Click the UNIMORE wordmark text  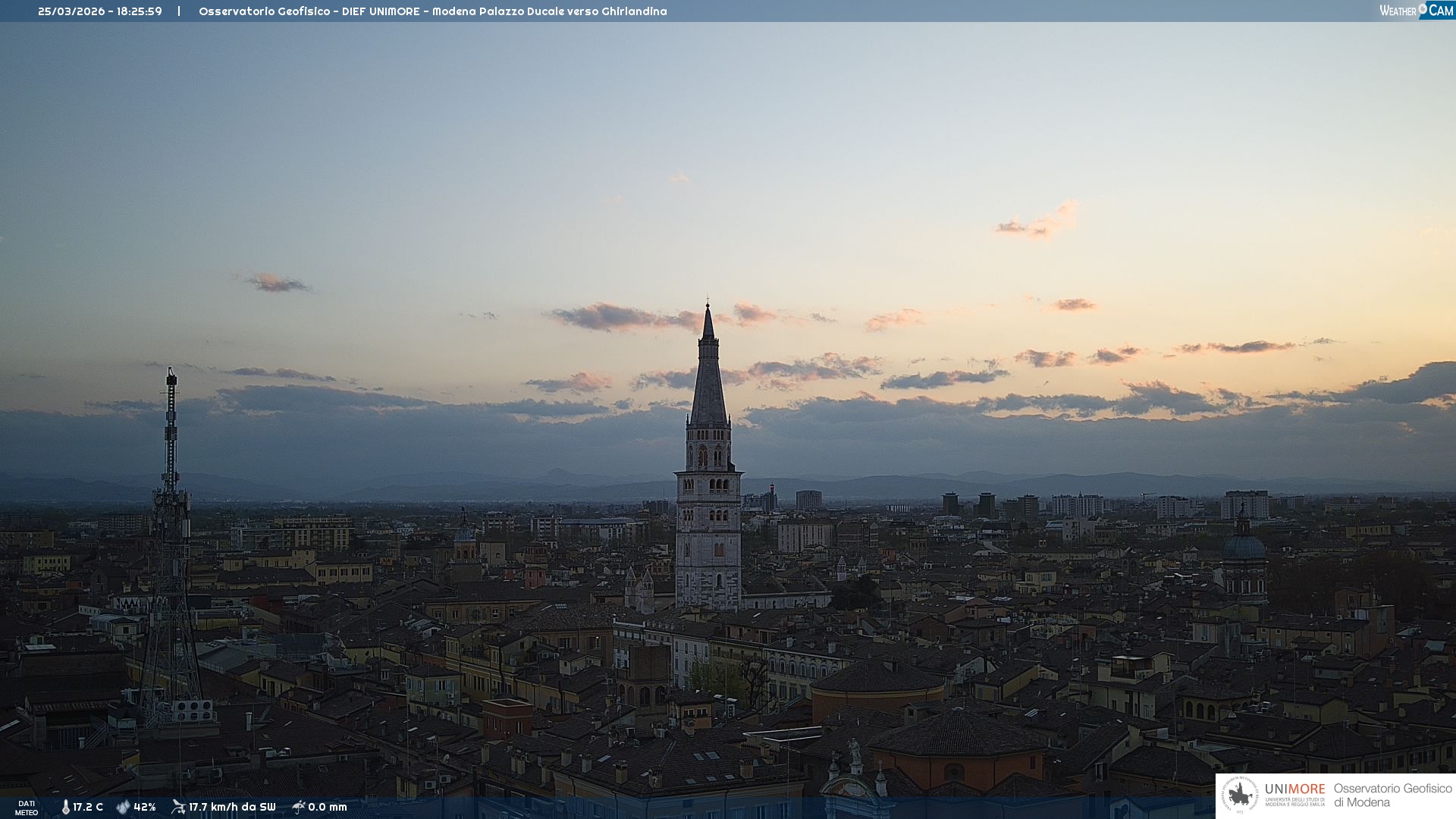coord(1294,789)
